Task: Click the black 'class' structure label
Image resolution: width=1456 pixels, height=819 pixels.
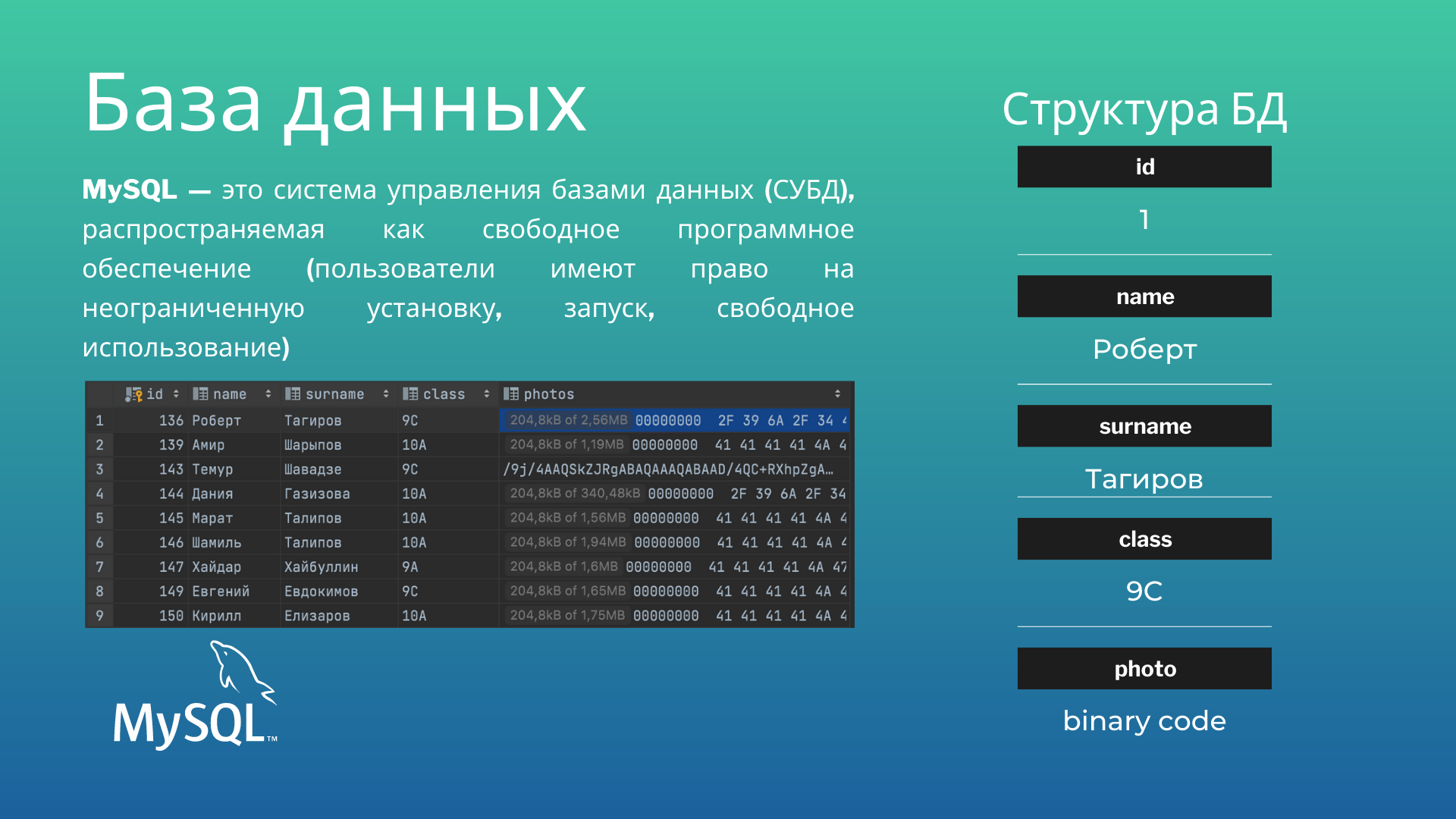Action: 1144,539
